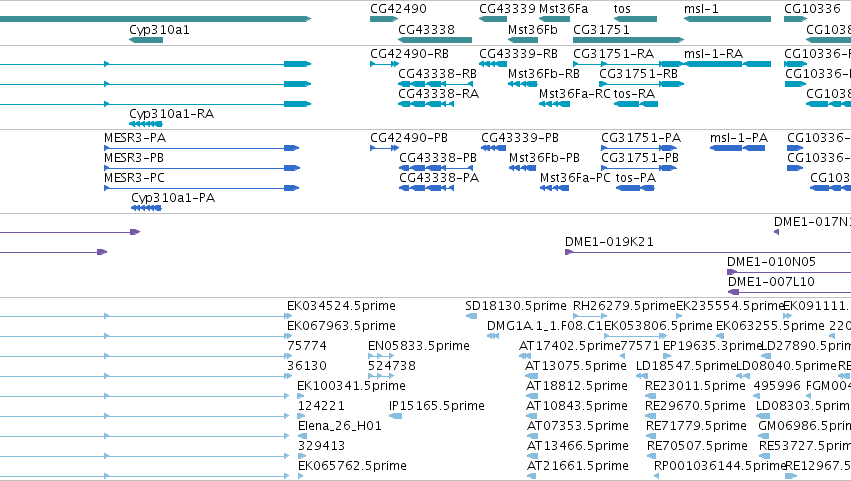Click the EK034524.5prime EST label
851x481 pixels.
coord(341,306)
